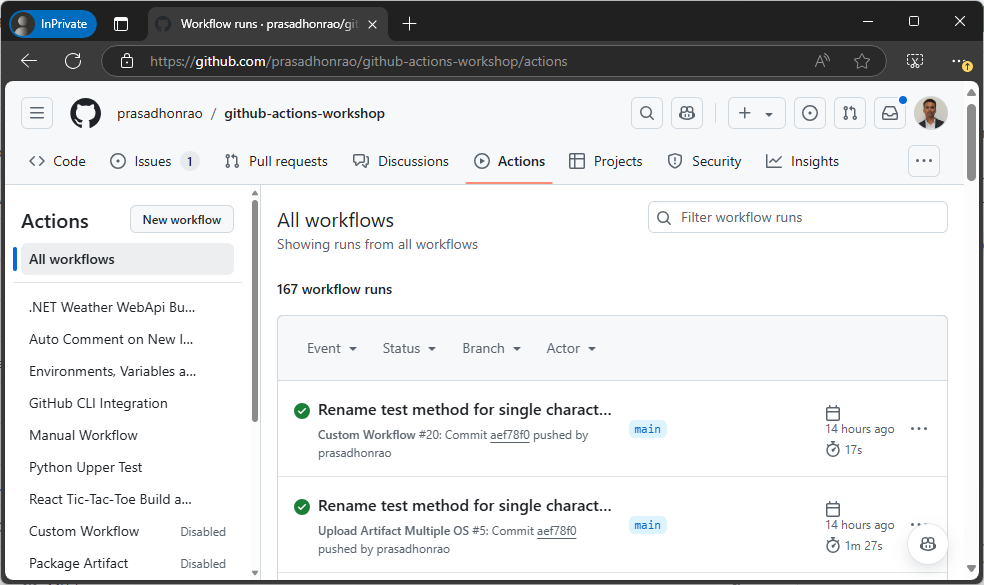Open the browser screenshot tool icon

(915, 61)
